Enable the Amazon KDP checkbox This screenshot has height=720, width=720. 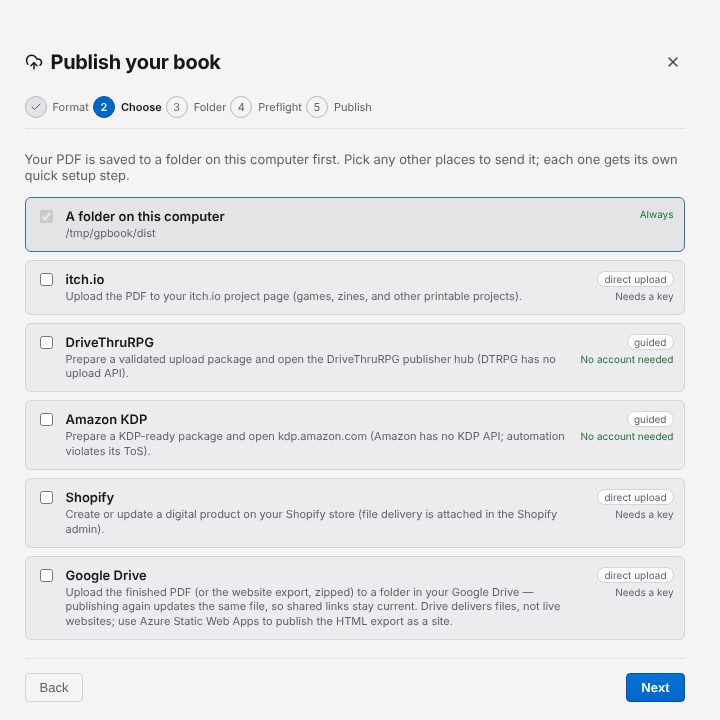pos(46,419)
